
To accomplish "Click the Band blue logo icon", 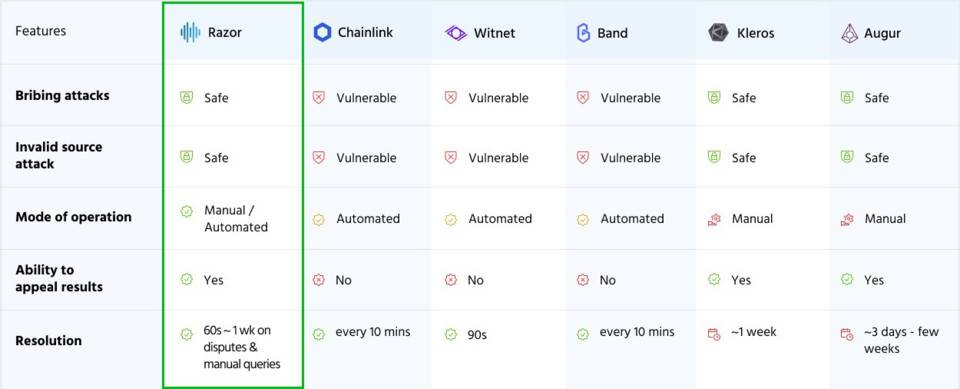I will [583, 32].
